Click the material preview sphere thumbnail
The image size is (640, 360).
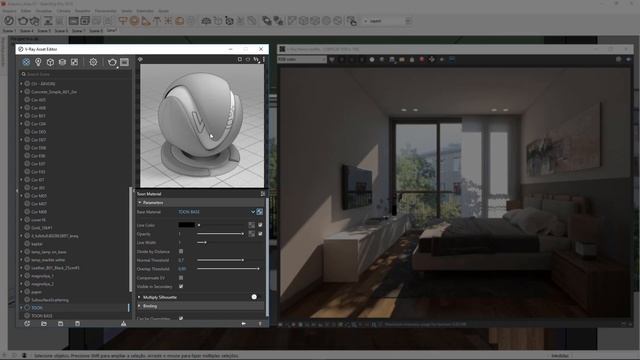tap(202, 125)
